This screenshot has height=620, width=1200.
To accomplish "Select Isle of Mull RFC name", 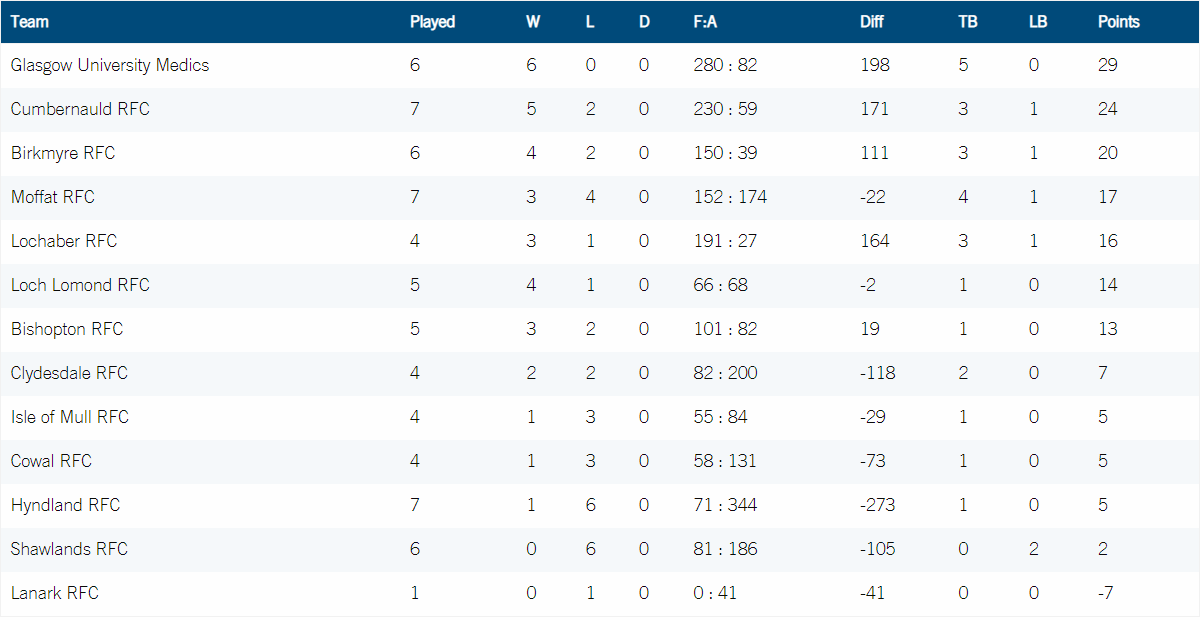I will [70, 417].
